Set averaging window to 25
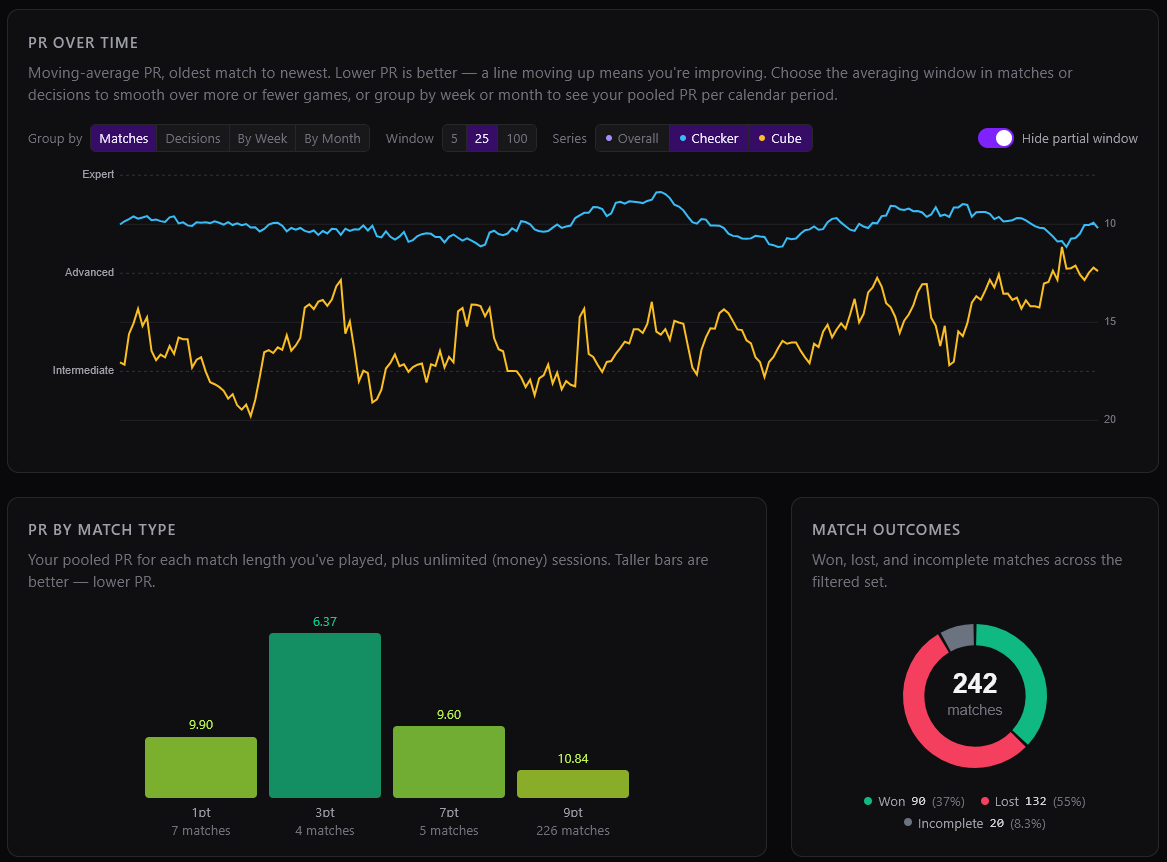 pyautogui.click(x=482, y=138)
